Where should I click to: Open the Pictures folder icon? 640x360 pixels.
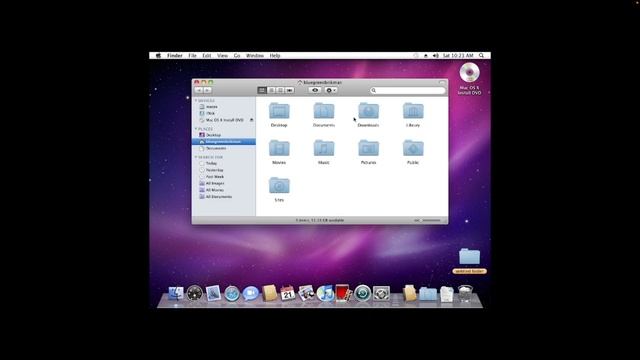click(368, 148)
